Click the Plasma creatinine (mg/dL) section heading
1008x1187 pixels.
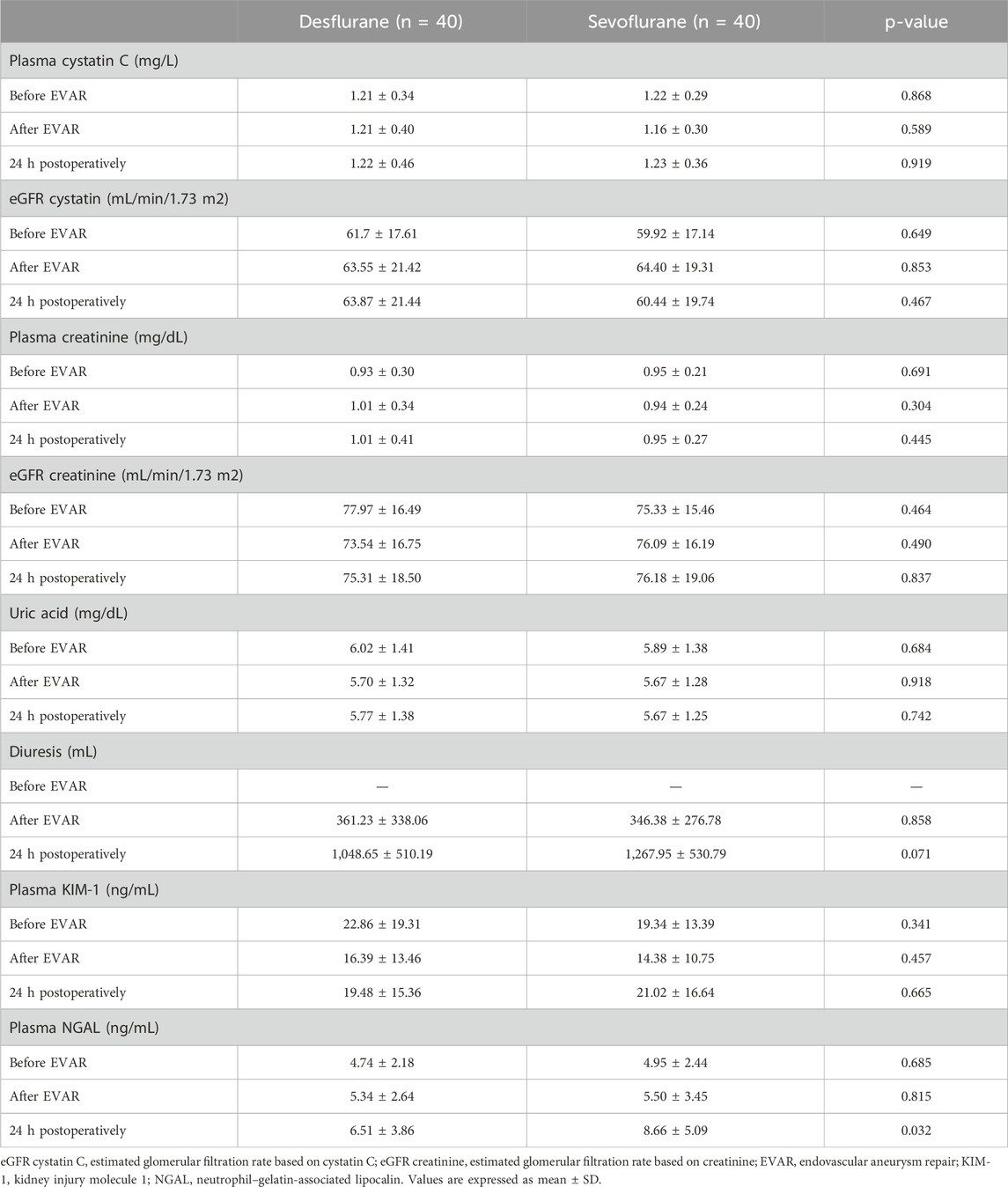[x=99, y=337]
